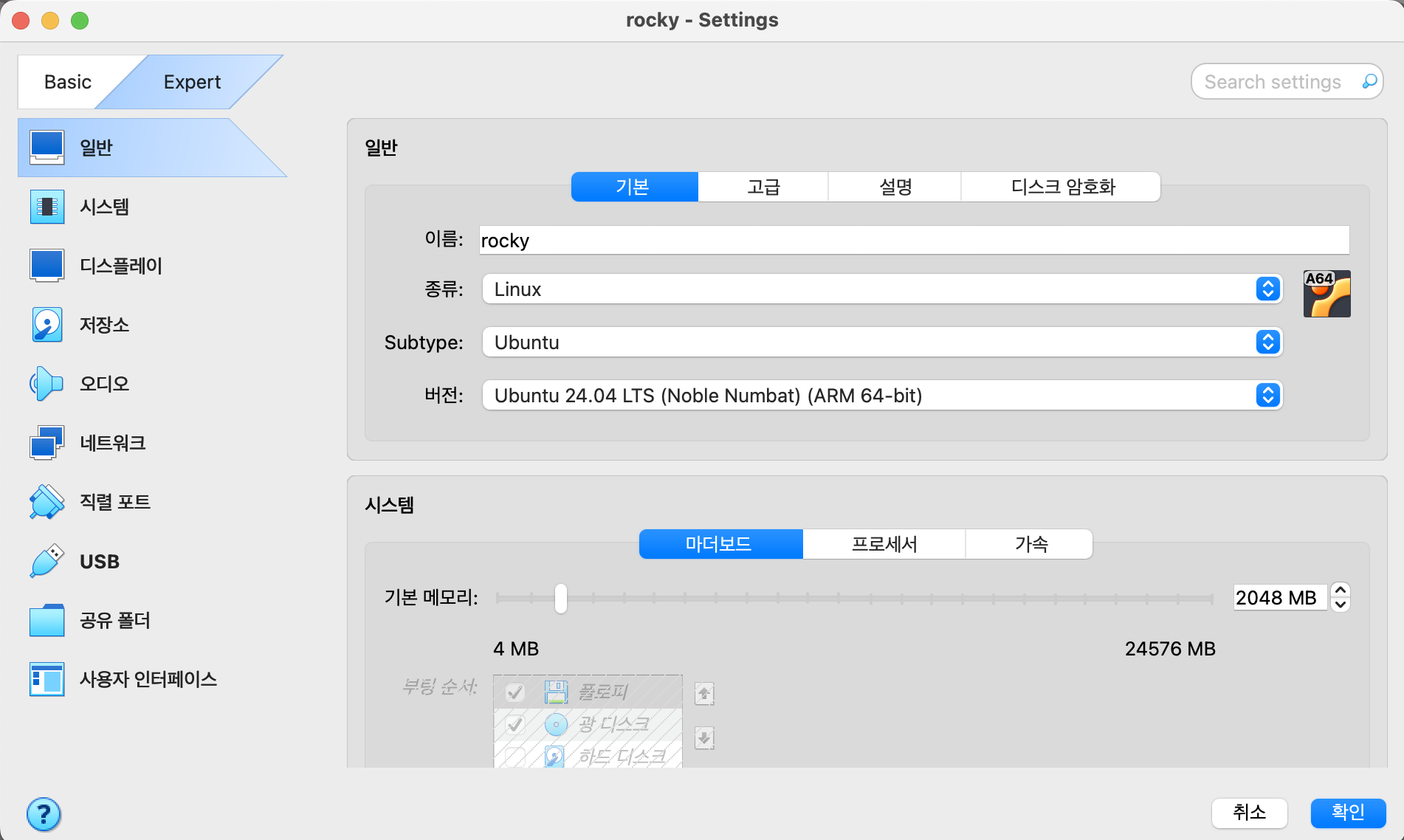Click the 광 디스크 boot order entry

(588, 724)
